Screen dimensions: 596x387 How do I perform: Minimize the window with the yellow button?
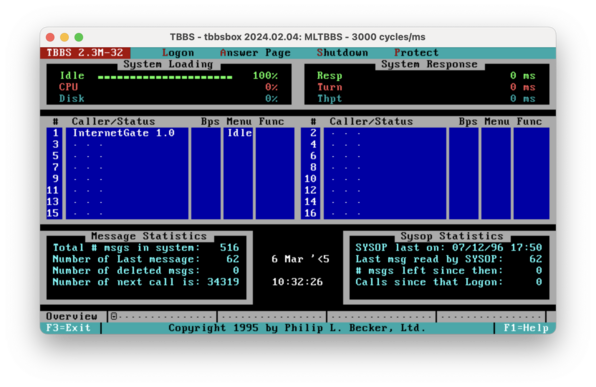click(64, 37)
